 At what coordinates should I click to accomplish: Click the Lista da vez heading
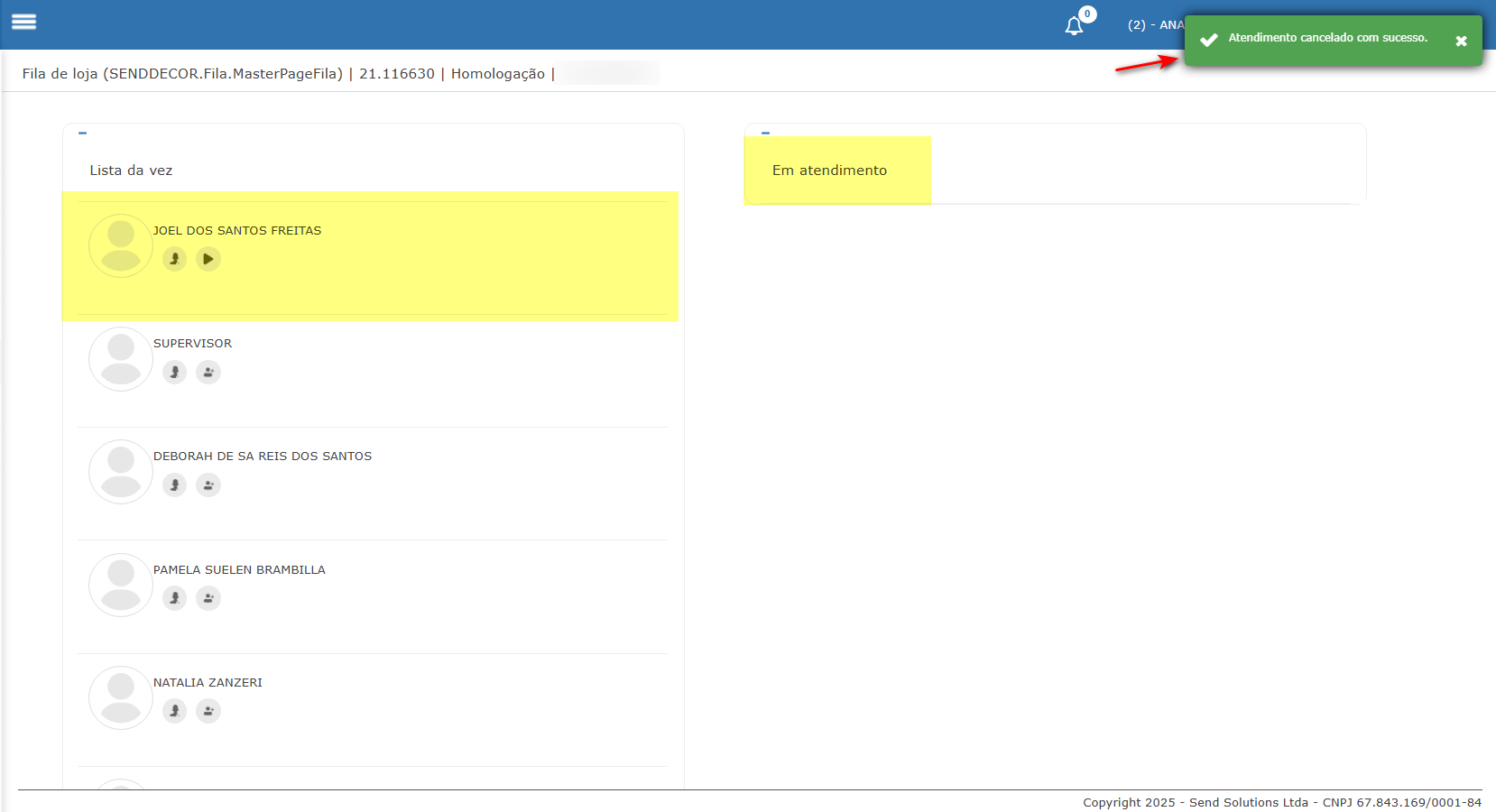(x=131, y=171)
